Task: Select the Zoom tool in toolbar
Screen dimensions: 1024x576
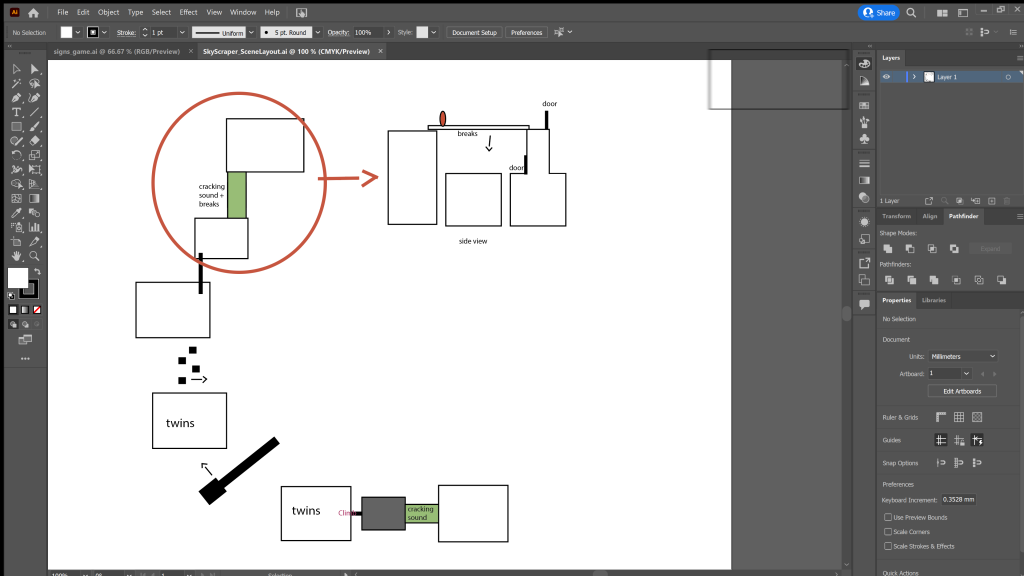Action: 35,256
